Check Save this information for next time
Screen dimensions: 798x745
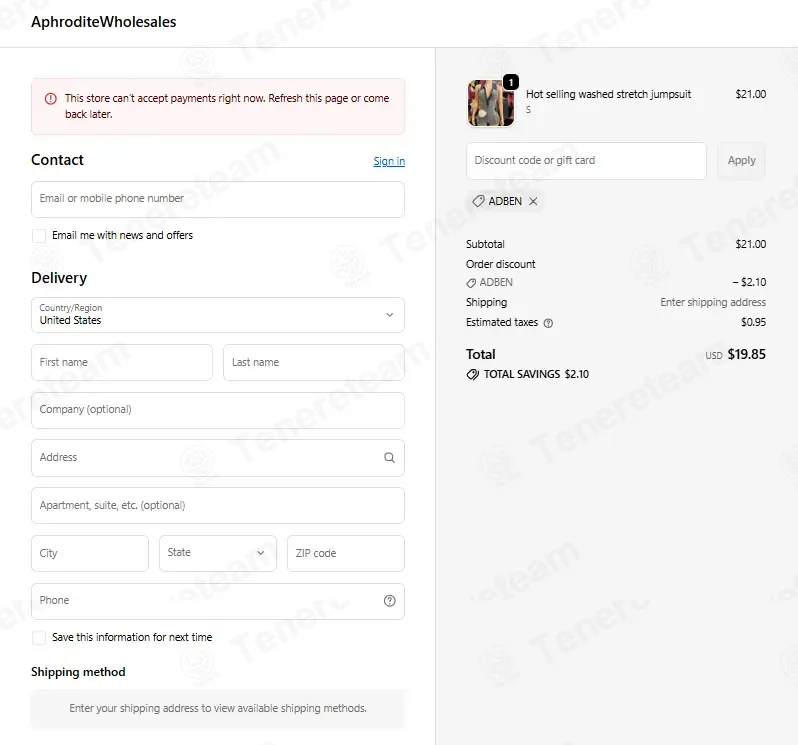click(x=39, y=638)
